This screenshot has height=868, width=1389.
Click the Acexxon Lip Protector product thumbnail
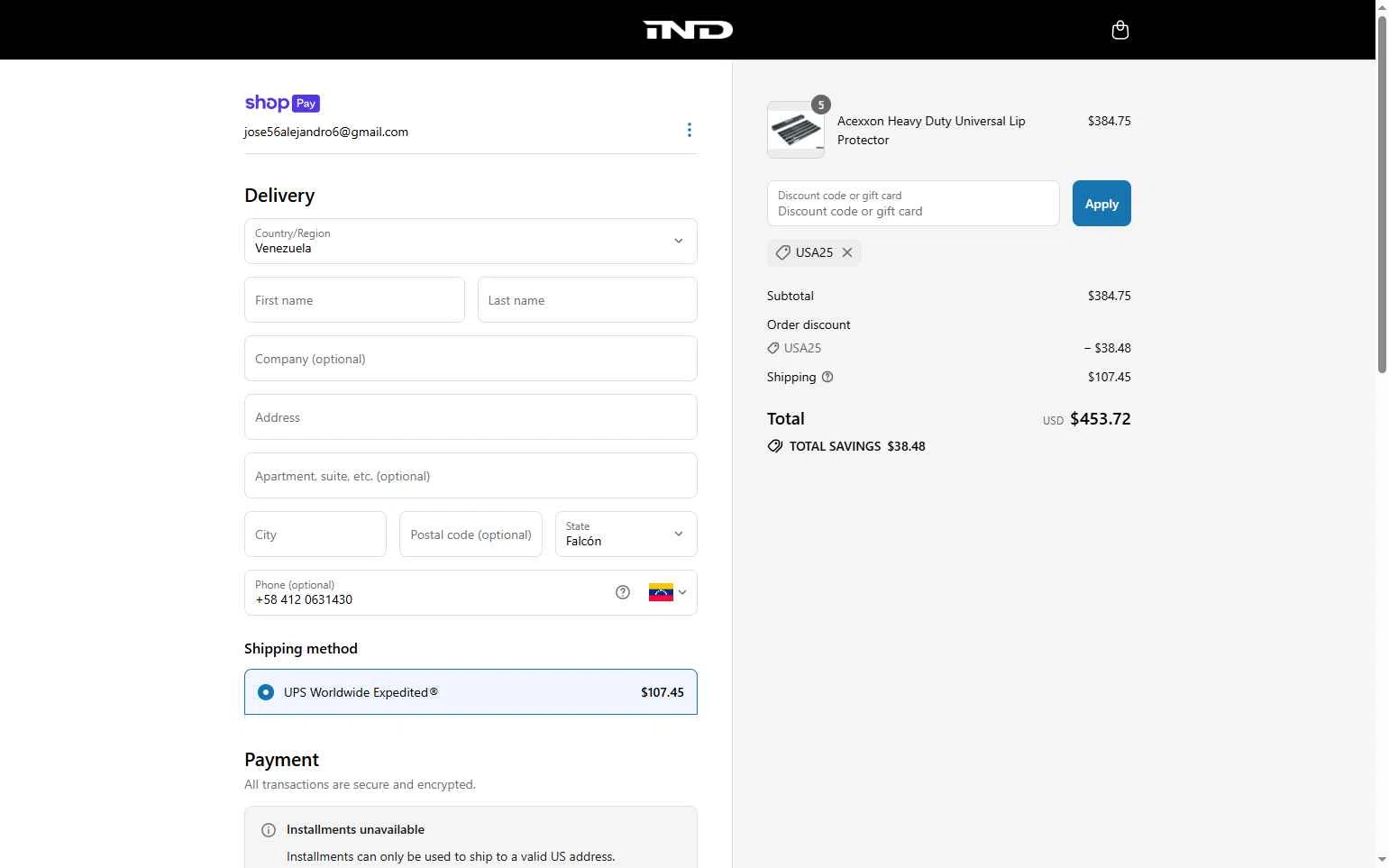coord(796,130)
